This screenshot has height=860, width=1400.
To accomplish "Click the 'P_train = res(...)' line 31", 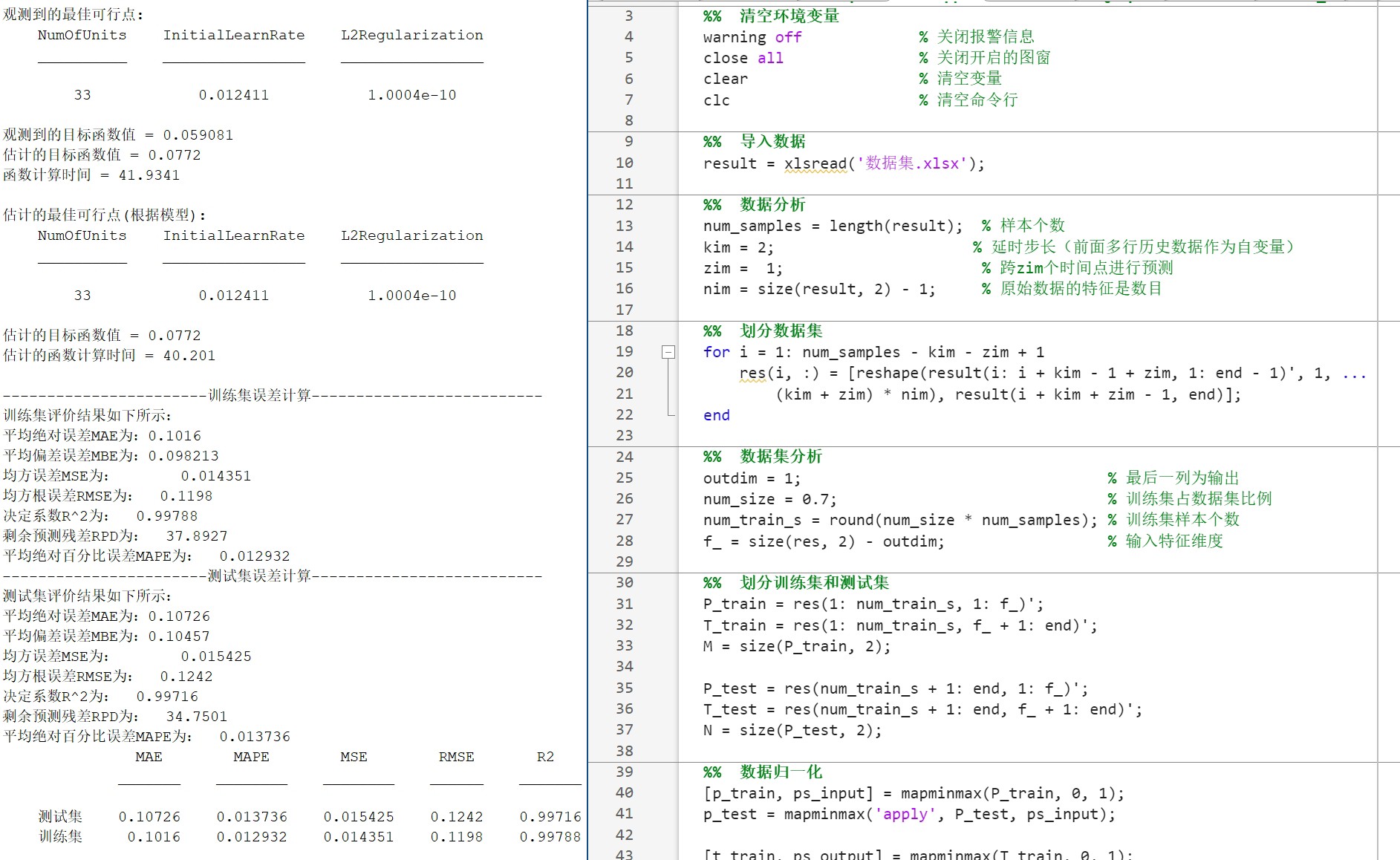I will click(x=873, y=605).
